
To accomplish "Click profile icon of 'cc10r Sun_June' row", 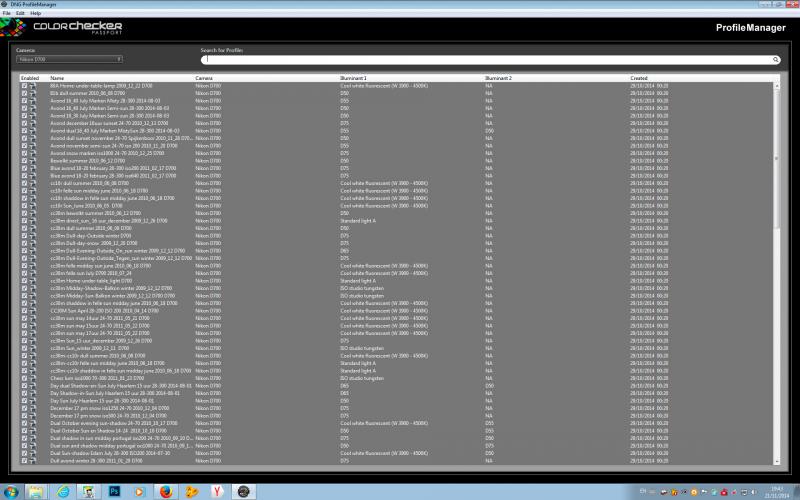I will [33, 206].
